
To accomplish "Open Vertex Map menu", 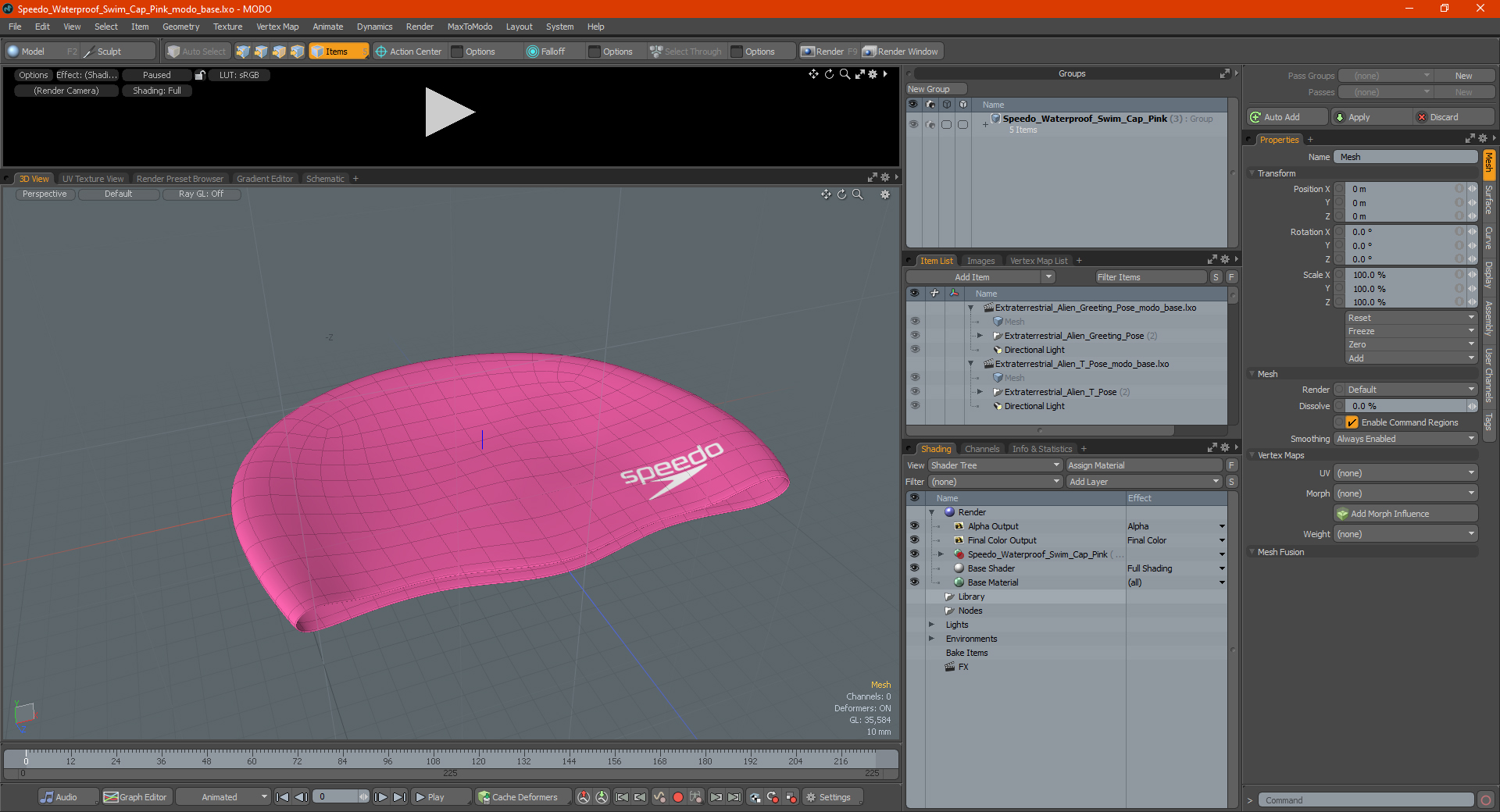I will coord(277,27).
